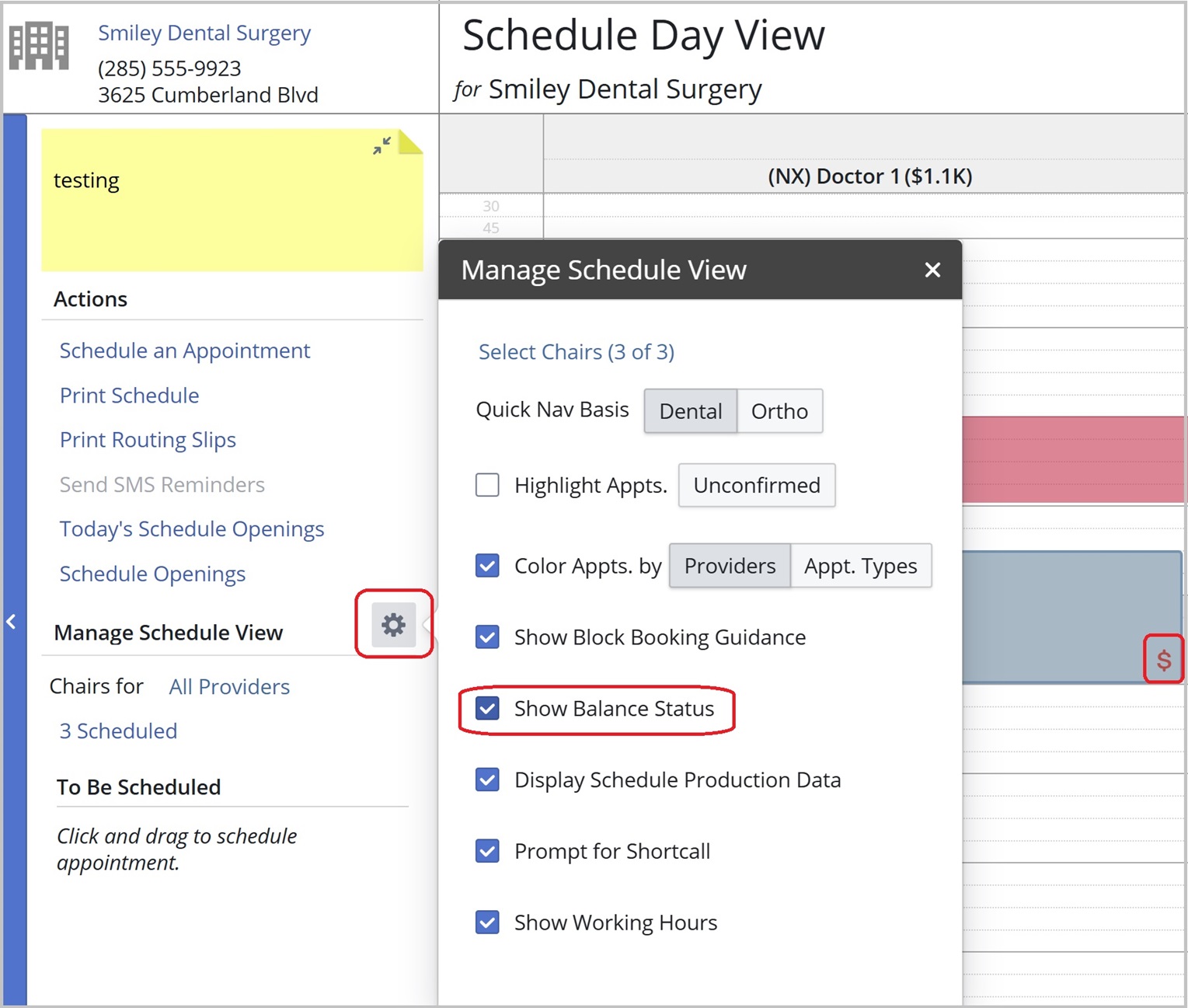Click the red dollar balance status icon
The width and height of the screenshot is (1188, 1008).
pos(1163,660)
